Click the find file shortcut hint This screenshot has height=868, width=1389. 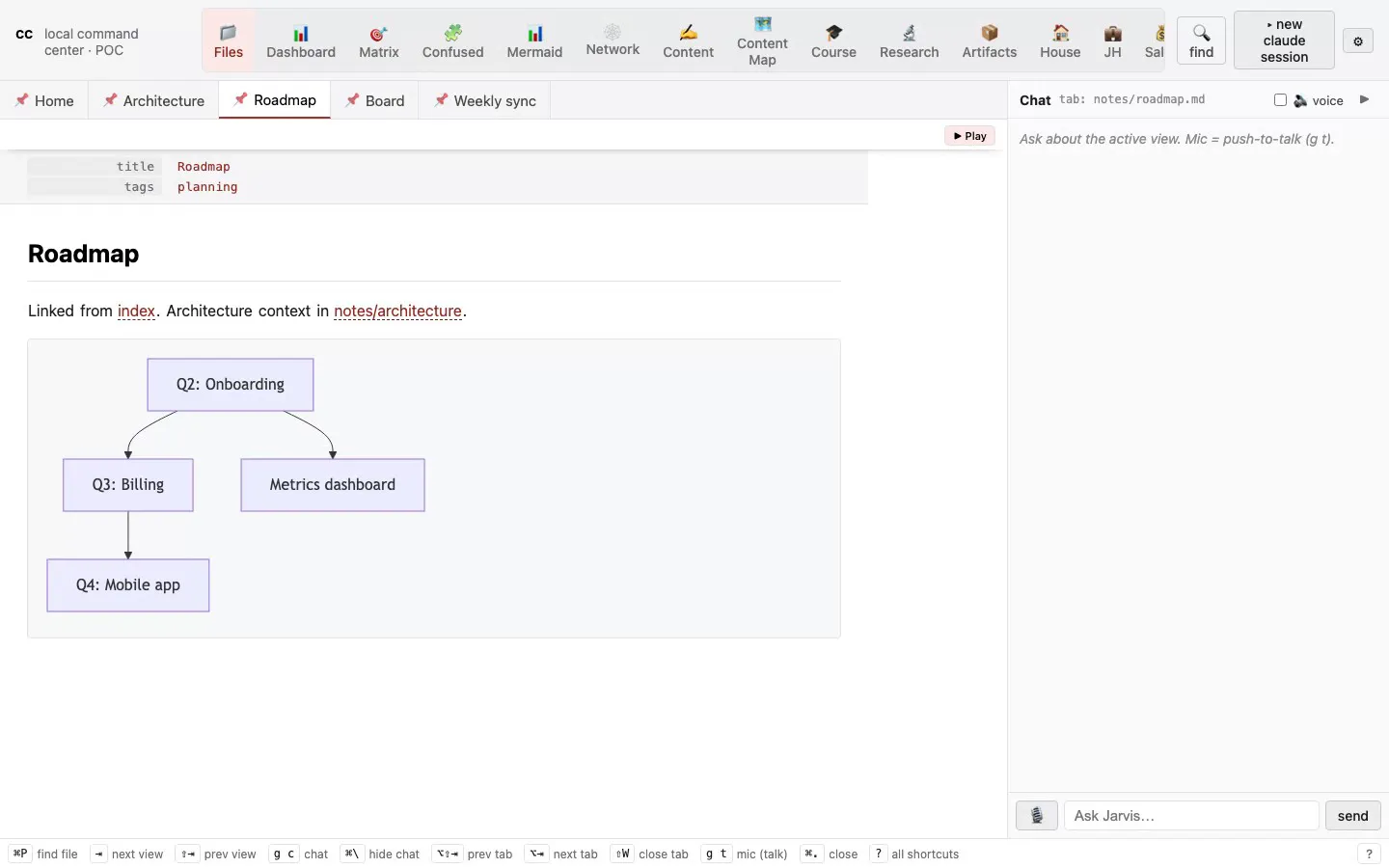click(44, 854)
